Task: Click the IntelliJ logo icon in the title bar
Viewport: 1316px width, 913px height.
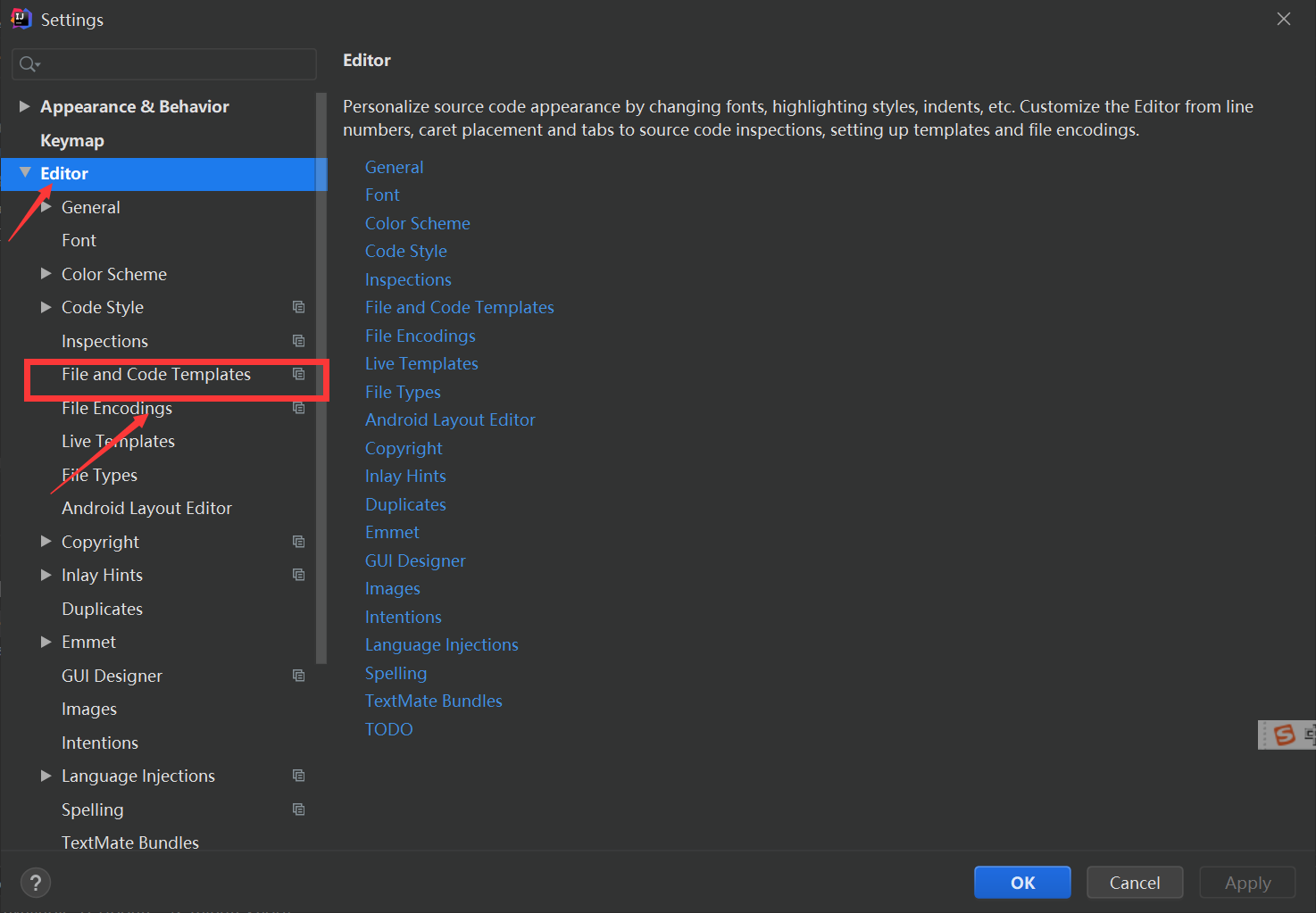Action: pos(20,18)
